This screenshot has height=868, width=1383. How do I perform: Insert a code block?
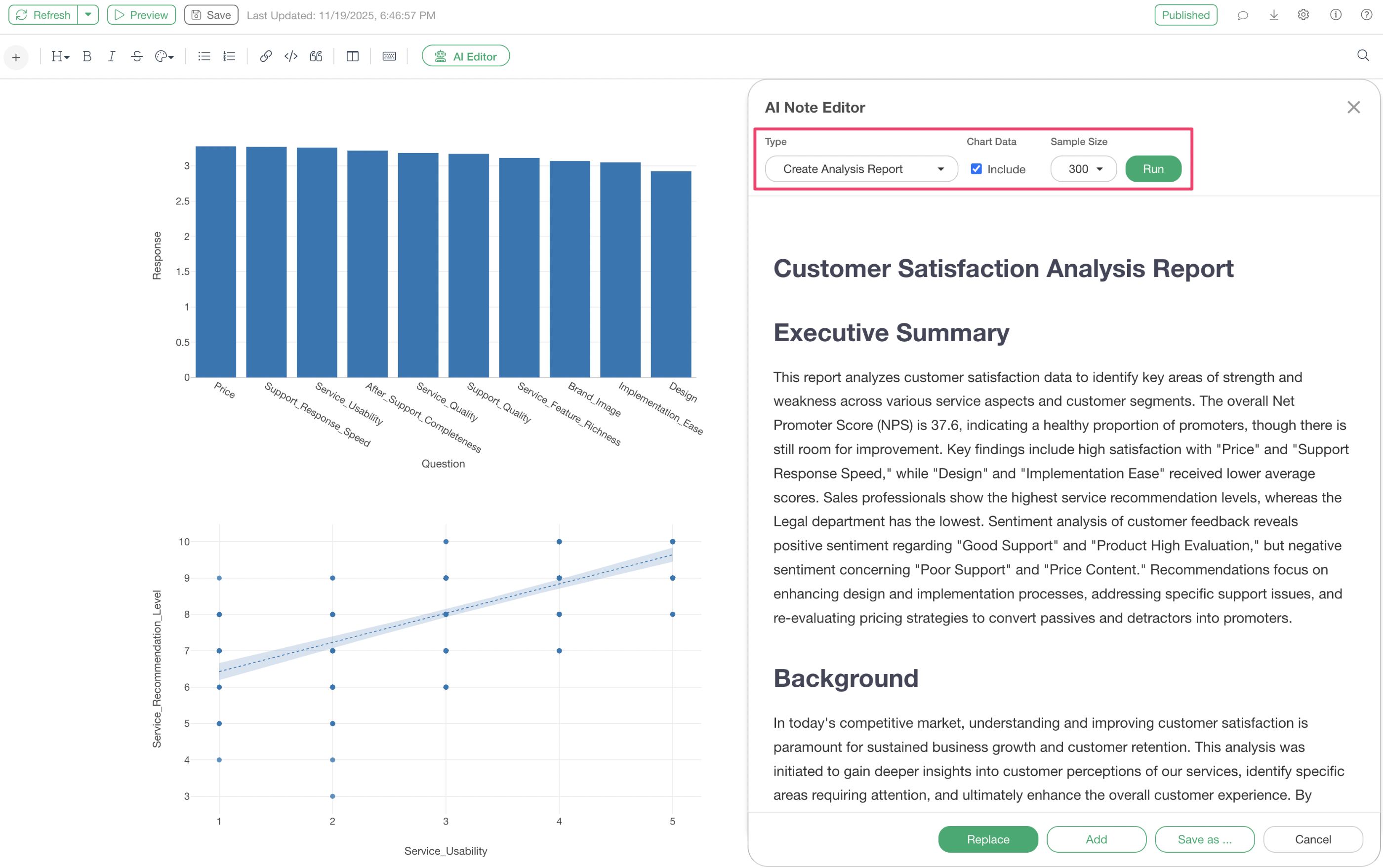290,56
